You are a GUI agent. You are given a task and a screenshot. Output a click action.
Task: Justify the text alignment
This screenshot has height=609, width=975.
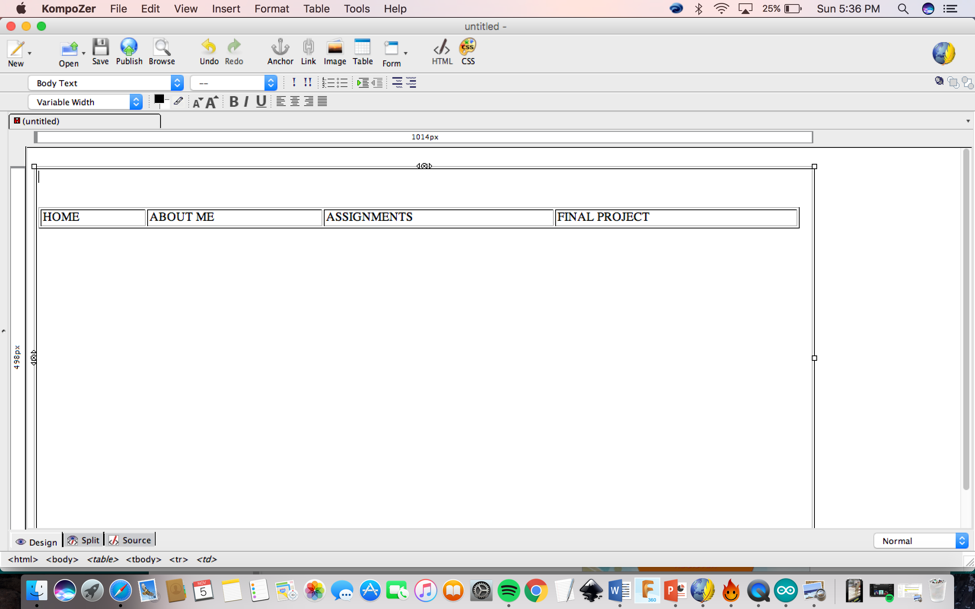[322, 101]
